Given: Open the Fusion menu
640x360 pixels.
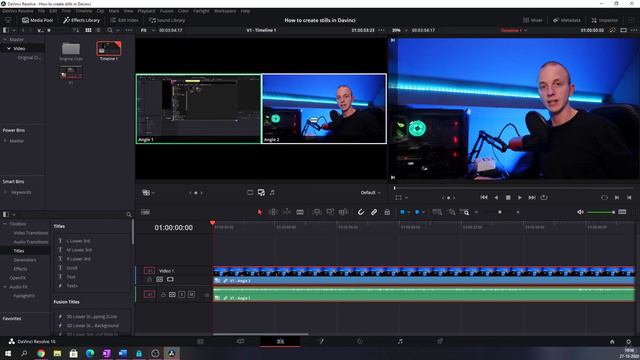Looking at the screenshot, I should pyautogui.click(x=167, y=11).
